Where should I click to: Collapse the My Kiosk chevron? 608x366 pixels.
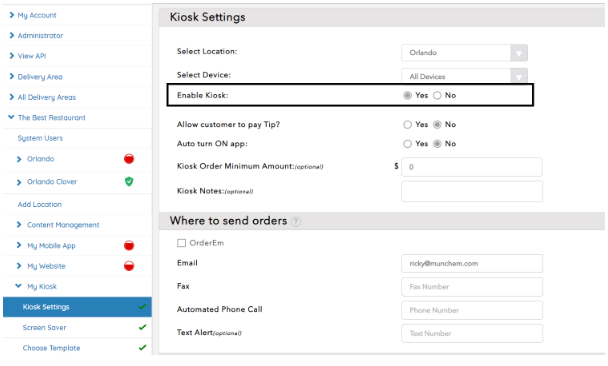click(x=18, y=286)
